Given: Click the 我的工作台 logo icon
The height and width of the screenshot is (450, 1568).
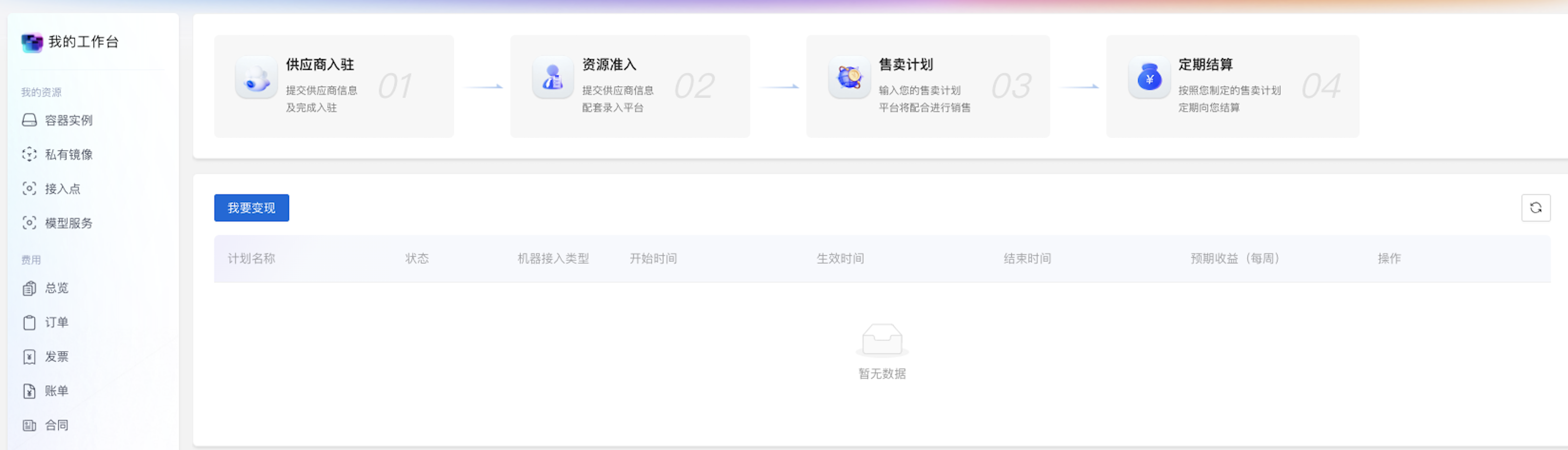Looking at the screenshot, I should [x=32, y=42].
